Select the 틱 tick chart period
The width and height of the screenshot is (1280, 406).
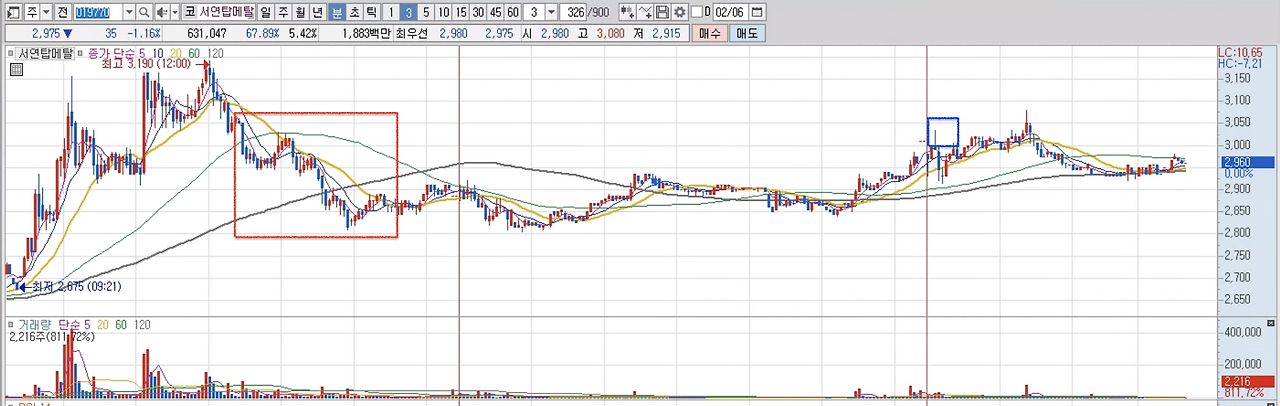373,12
